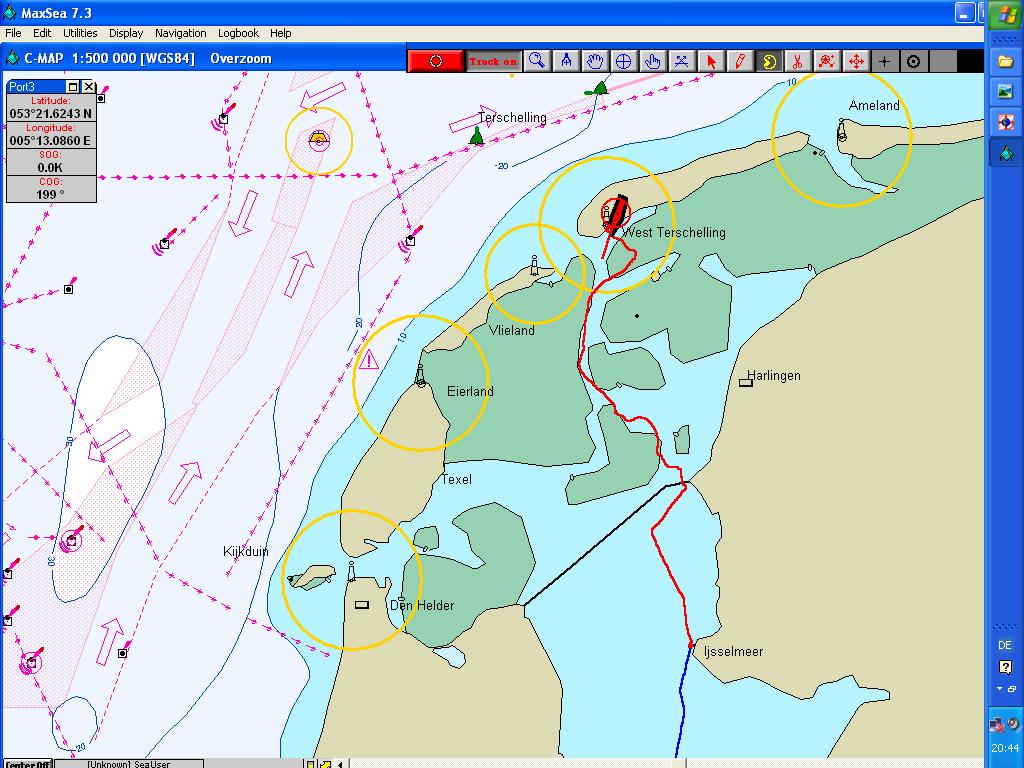This screenshot has width=1024, height=768.
Task: Click the red four-way move arrows tool
Action: click(x=856, y=61)
